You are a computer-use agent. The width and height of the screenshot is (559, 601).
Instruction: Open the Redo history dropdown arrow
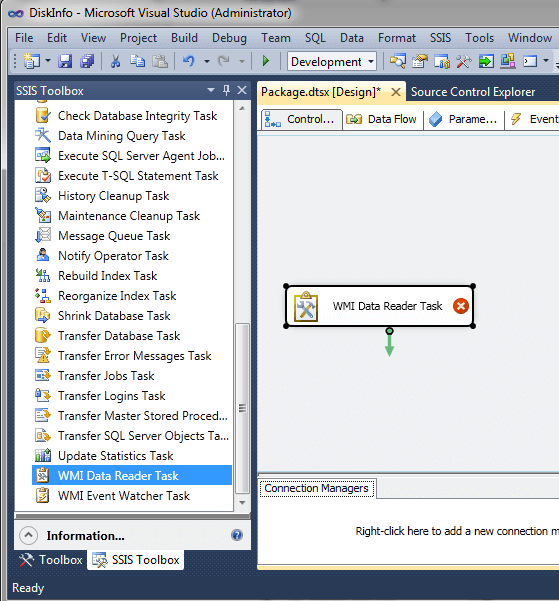point(242,61)
